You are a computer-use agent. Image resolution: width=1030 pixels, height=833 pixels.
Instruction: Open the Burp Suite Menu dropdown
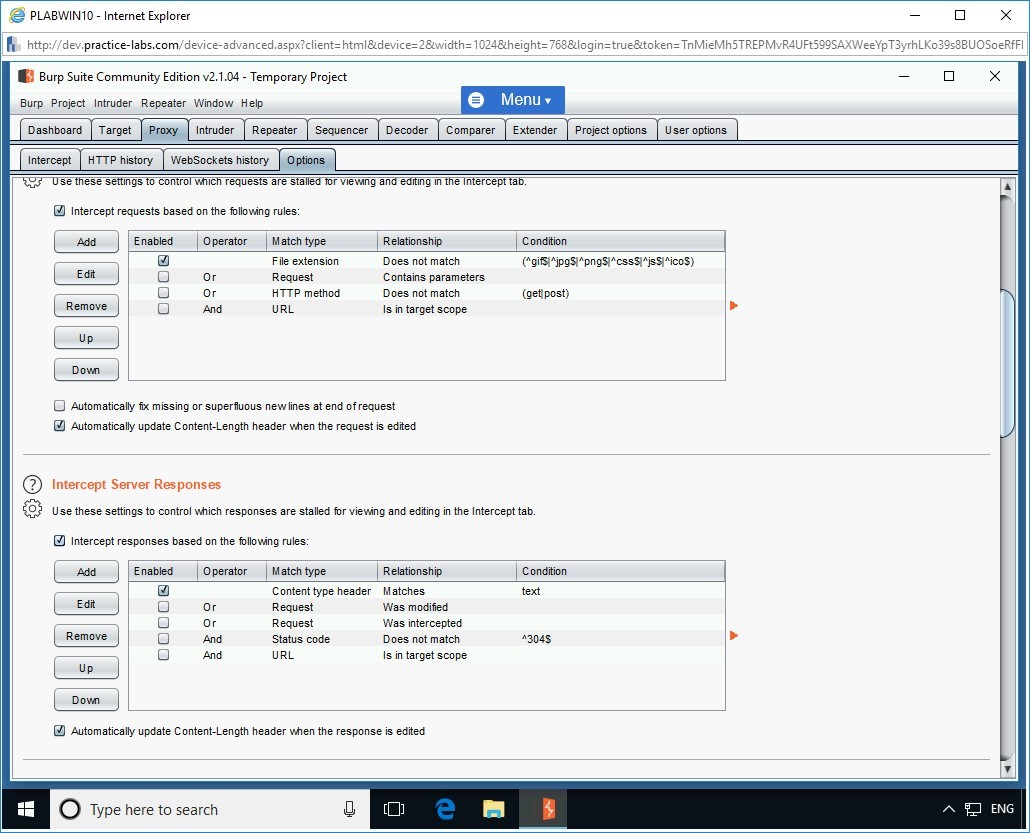[512, 100]
